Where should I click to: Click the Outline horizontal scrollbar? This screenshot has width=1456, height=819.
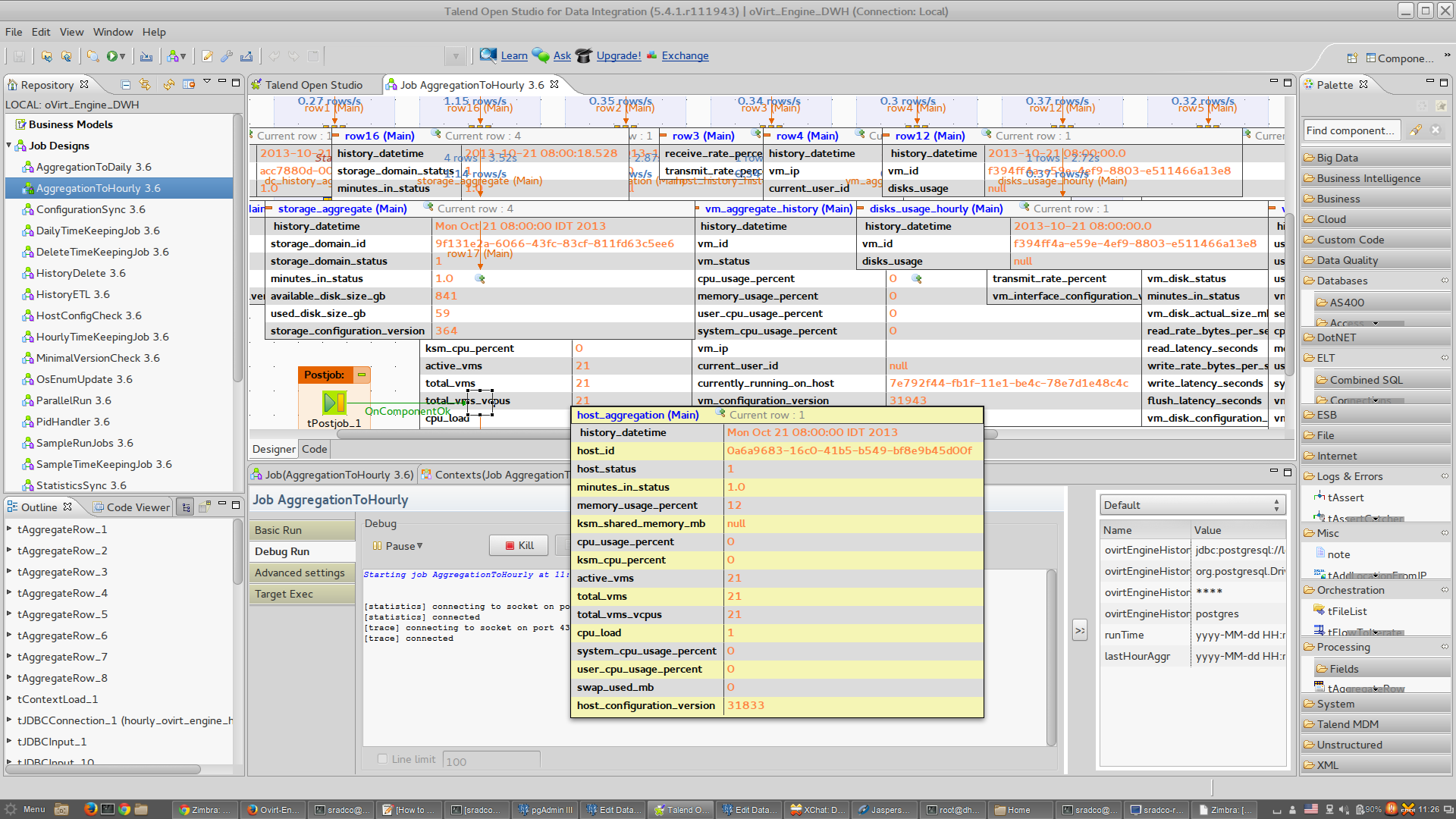pyautogui.click(x=103, y=769)
